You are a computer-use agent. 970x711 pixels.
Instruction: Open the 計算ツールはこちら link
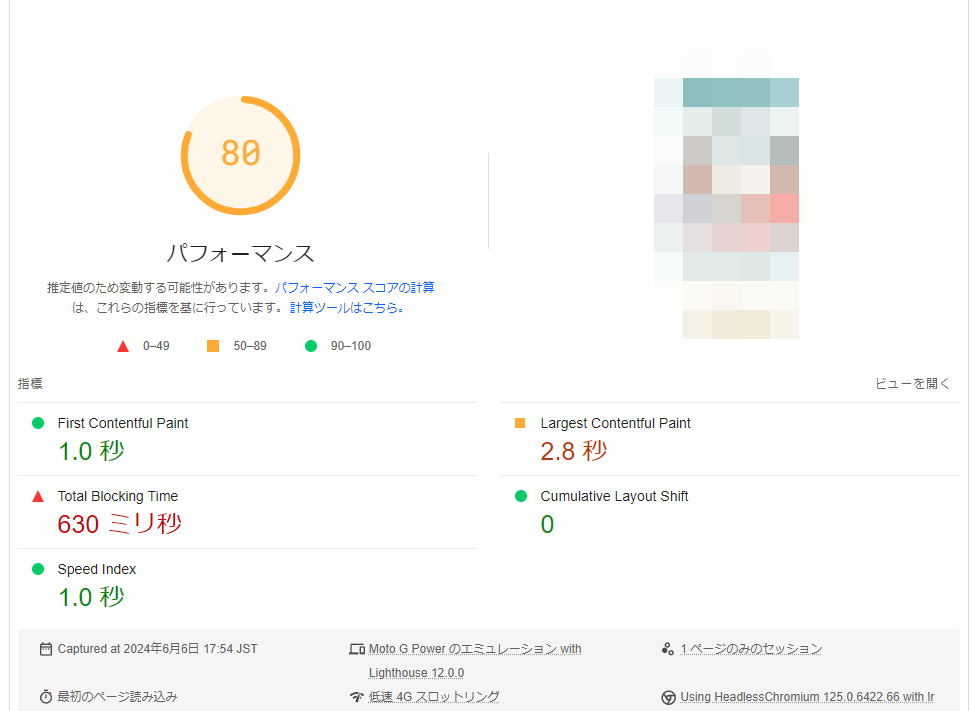click(344, 307)
